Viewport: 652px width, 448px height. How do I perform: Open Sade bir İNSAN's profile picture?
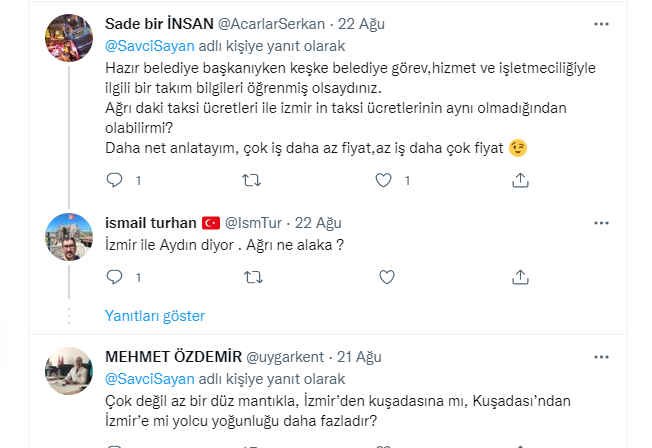pos(70,40)
